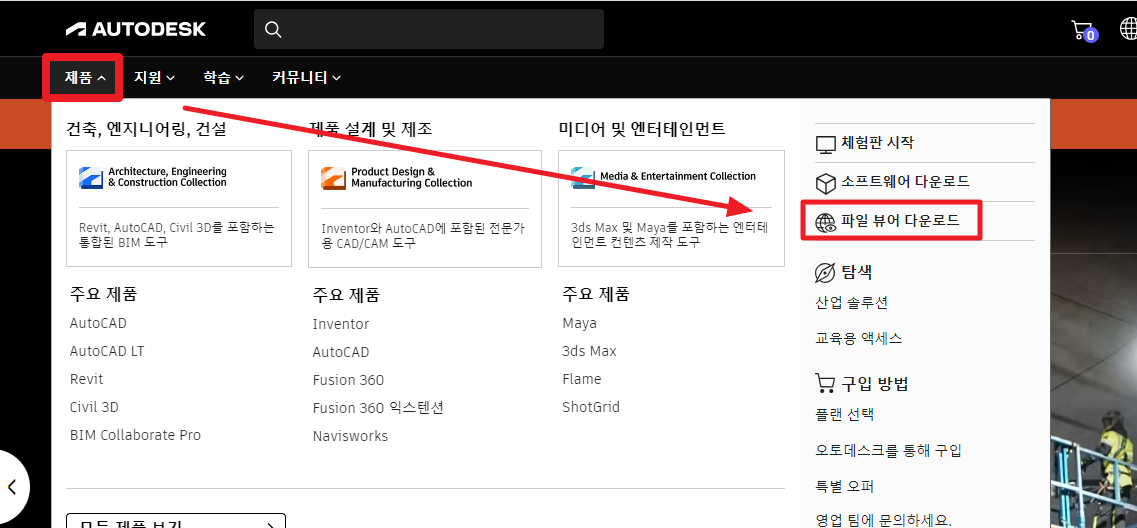Open the globe language selector icon
Screen dimensions: 1137x528
1129,29
